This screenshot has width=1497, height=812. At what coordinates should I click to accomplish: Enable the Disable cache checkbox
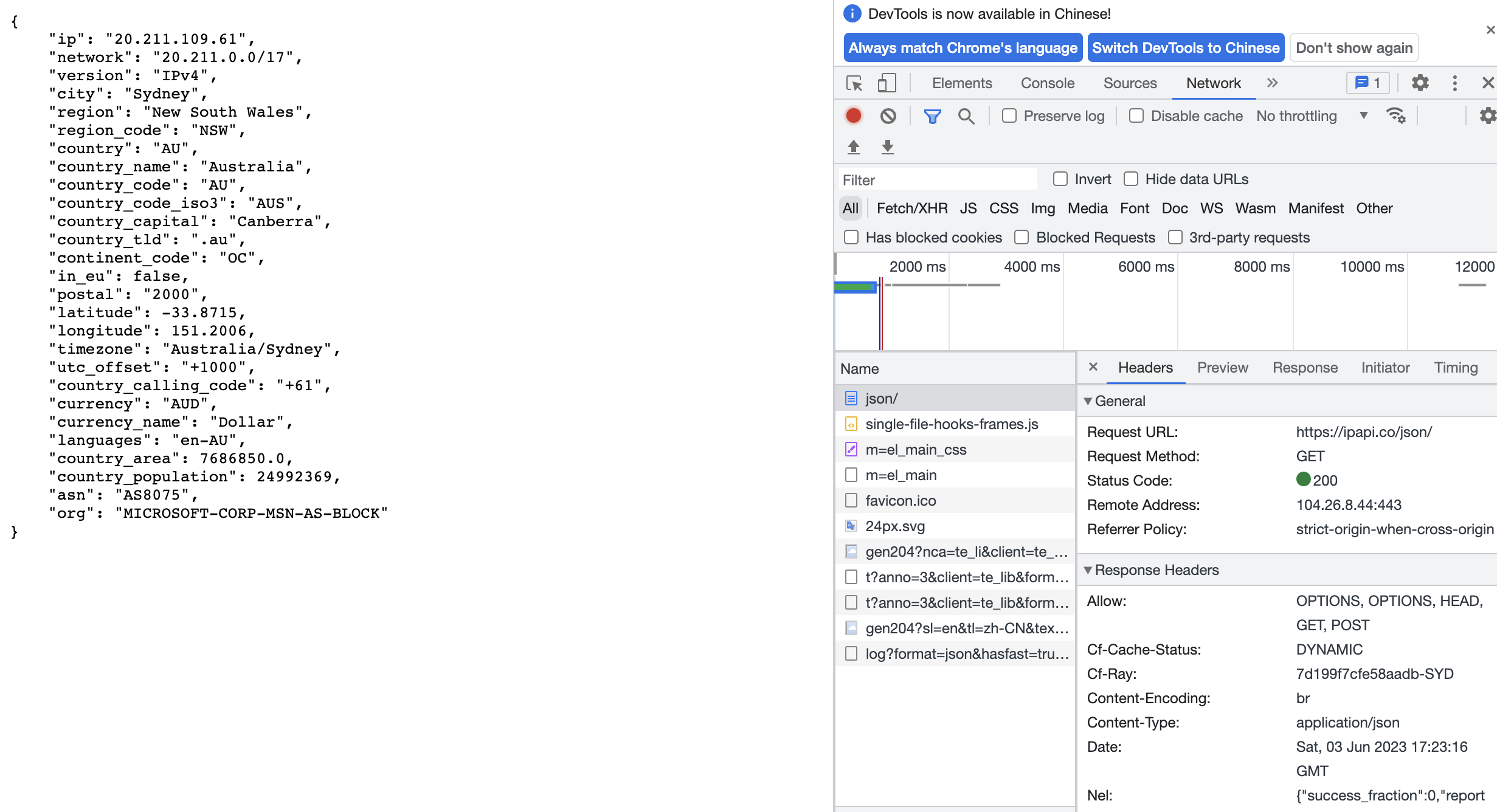[x=1136, y=115]
